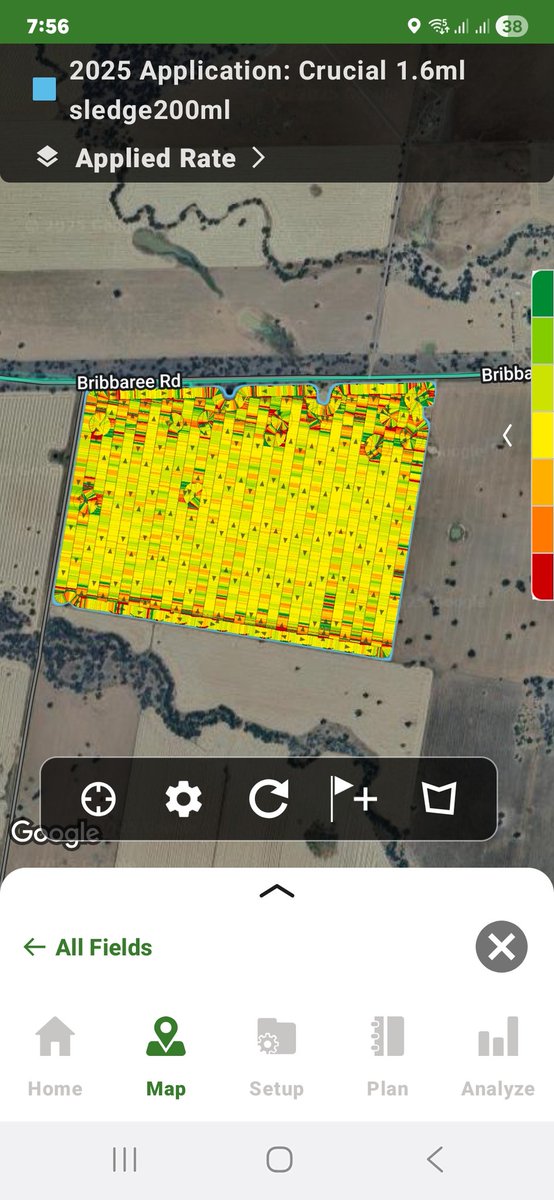The height and width of the screenshot is (1200, 554).
Task: Tap the center-on-location crosshair icon
Action: pos(98,799)
